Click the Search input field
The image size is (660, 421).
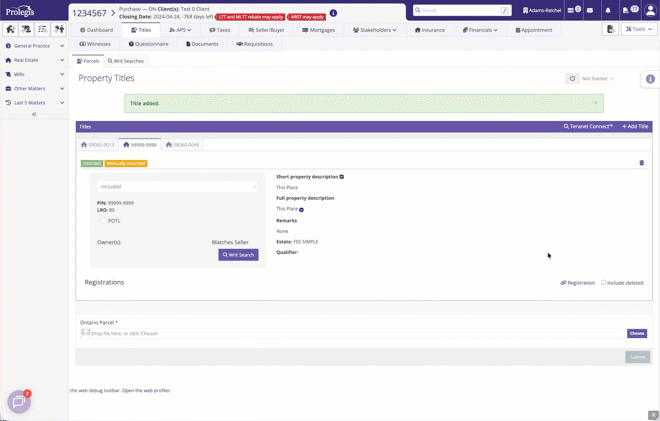462,10
